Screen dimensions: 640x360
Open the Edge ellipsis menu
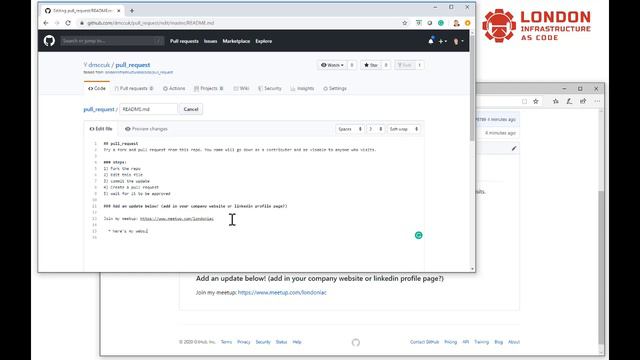(x=597, y=101)
